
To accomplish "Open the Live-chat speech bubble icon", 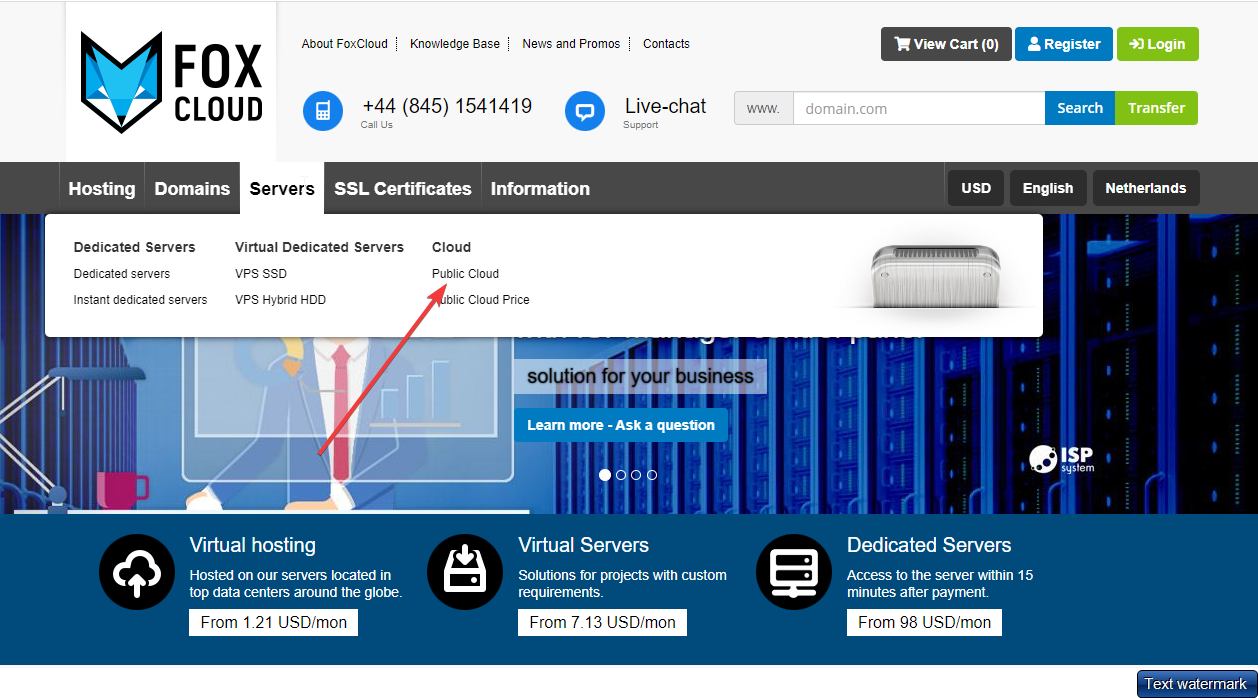I will click(x=585, y=110).
